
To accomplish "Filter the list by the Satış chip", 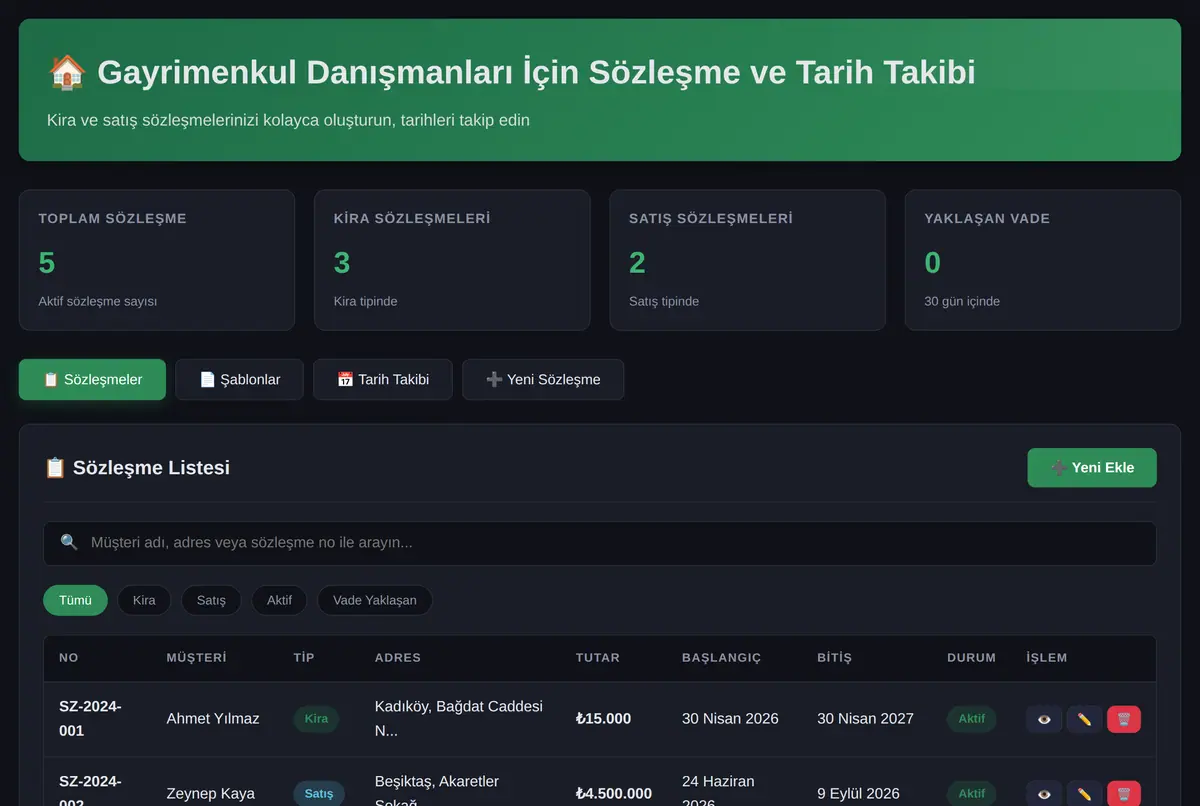I will 211,600.
